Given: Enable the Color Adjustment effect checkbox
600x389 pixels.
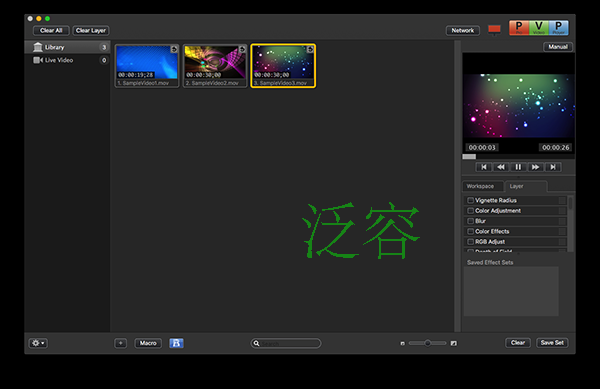Looking at the screenshot, I should [471, 211].
